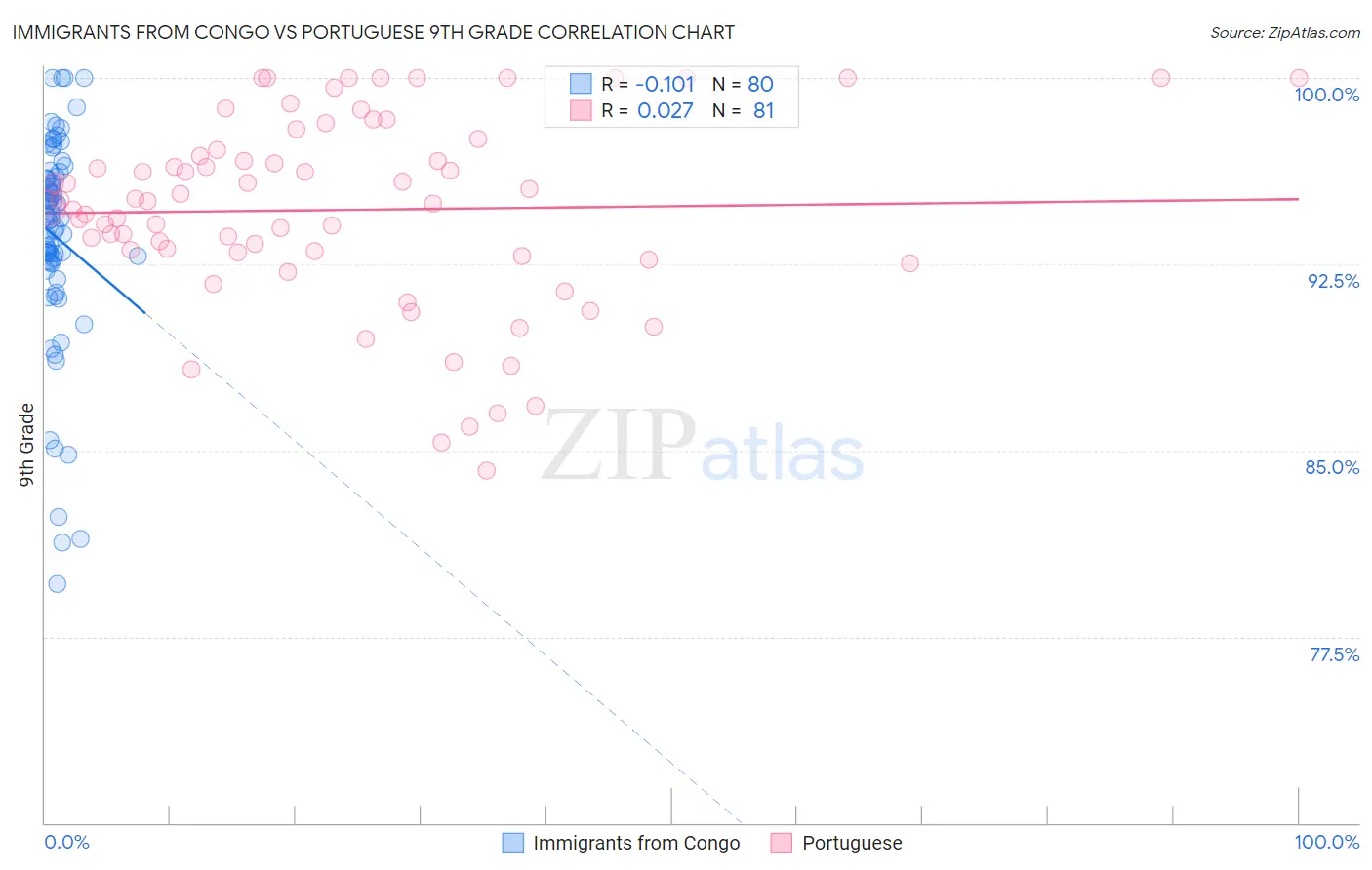Click the 85.0% y-axis tick label
Image resolution: width=1372 pixels, height=870 pixels.
coord(1332,467)
